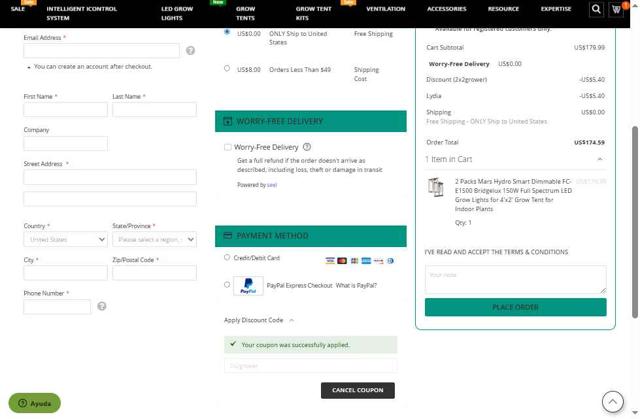Focus the Company field
The height and width of the screenshot is (419, 640).
pyautogui.click(x=65, y=144)
